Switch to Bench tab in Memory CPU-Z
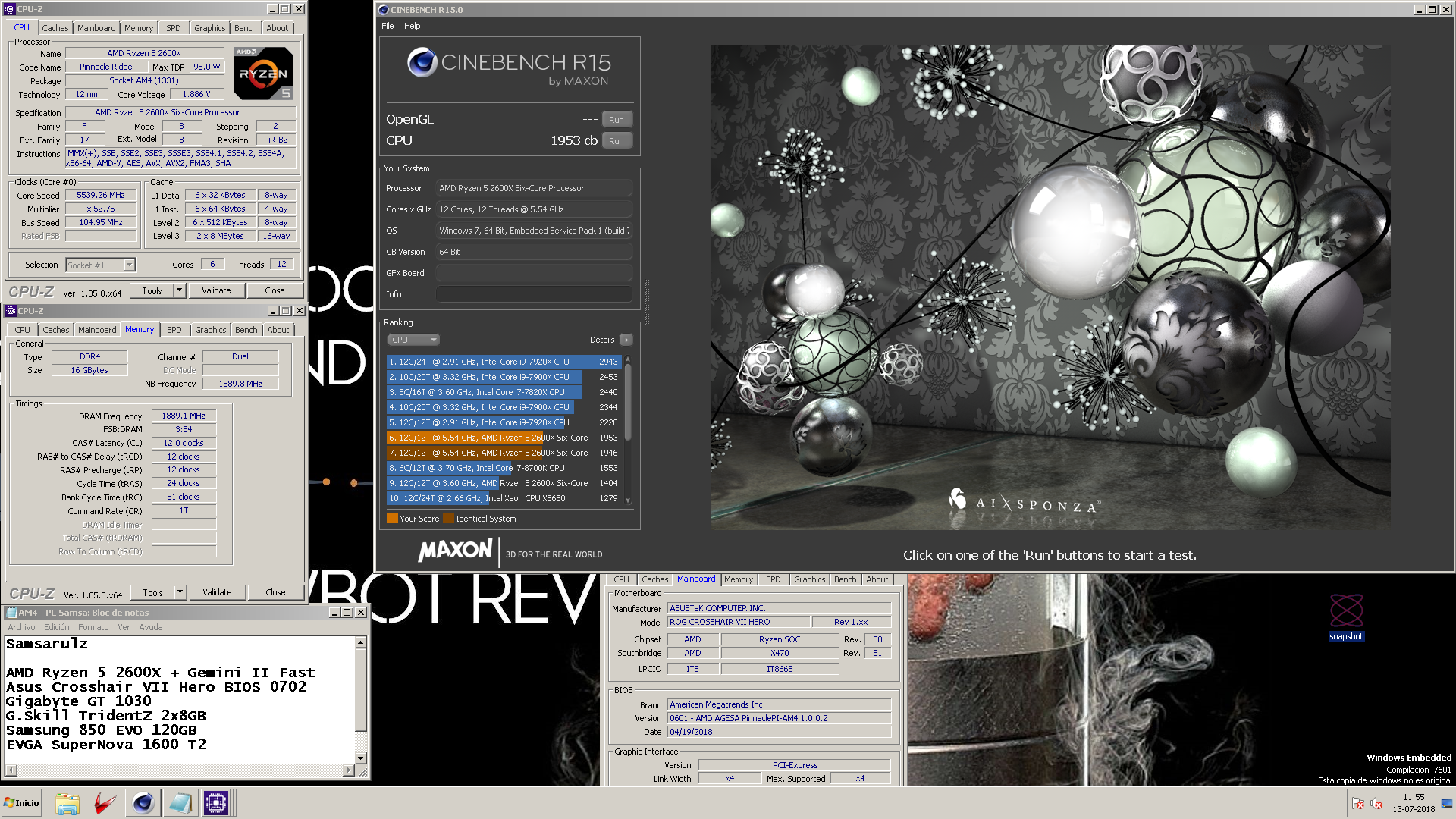The width and height of the screenshot is (1456, 819). point(246,330)
